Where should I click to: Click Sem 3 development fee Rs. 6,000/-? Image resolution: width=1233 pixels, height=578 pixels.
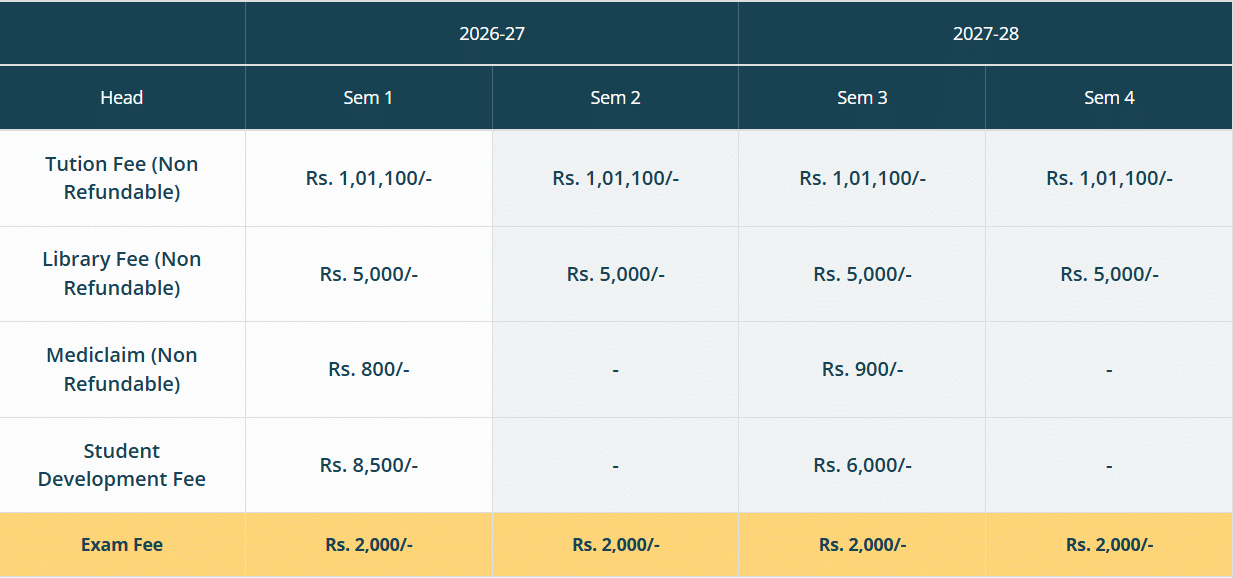862,465
